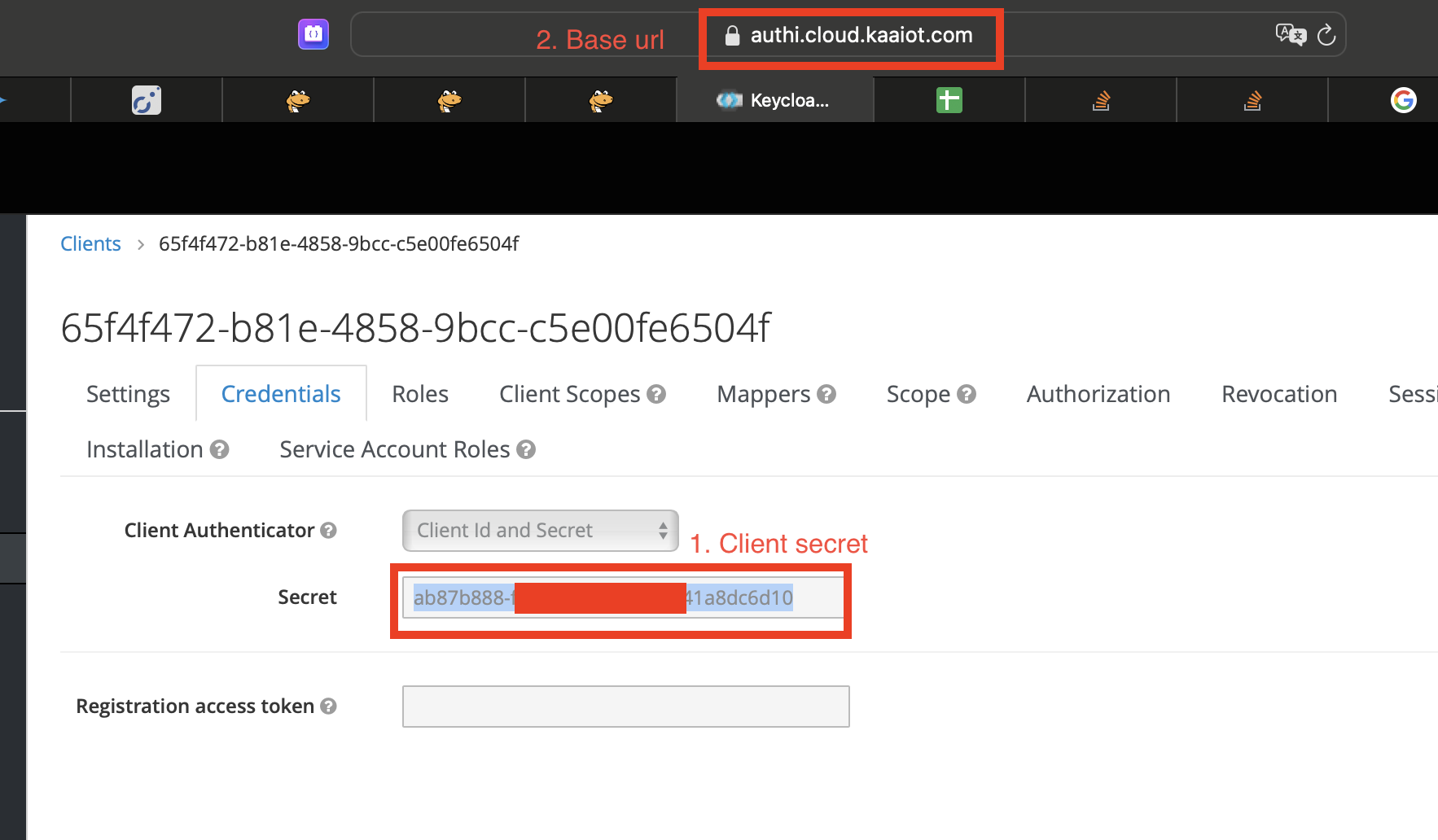This screenshot has height=840, width=1438.
Task: Switch to the Roles tab
Action: [419, 395]
